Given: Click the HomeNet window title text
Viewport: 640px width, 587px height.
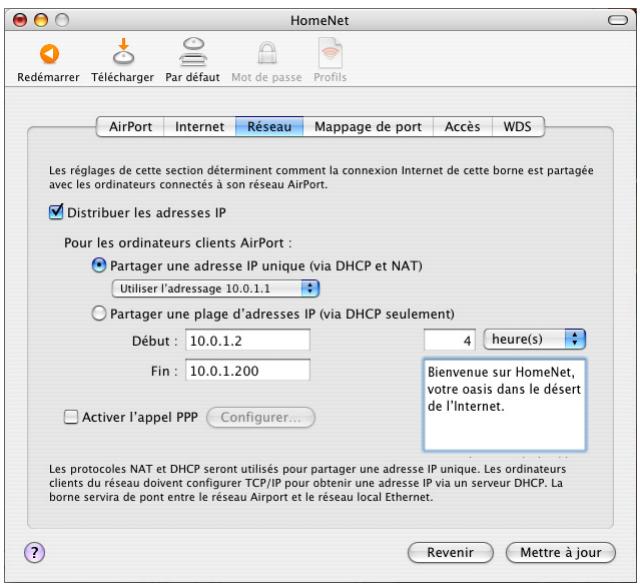Looking at the screenshot, I should (x=320, y=20).
